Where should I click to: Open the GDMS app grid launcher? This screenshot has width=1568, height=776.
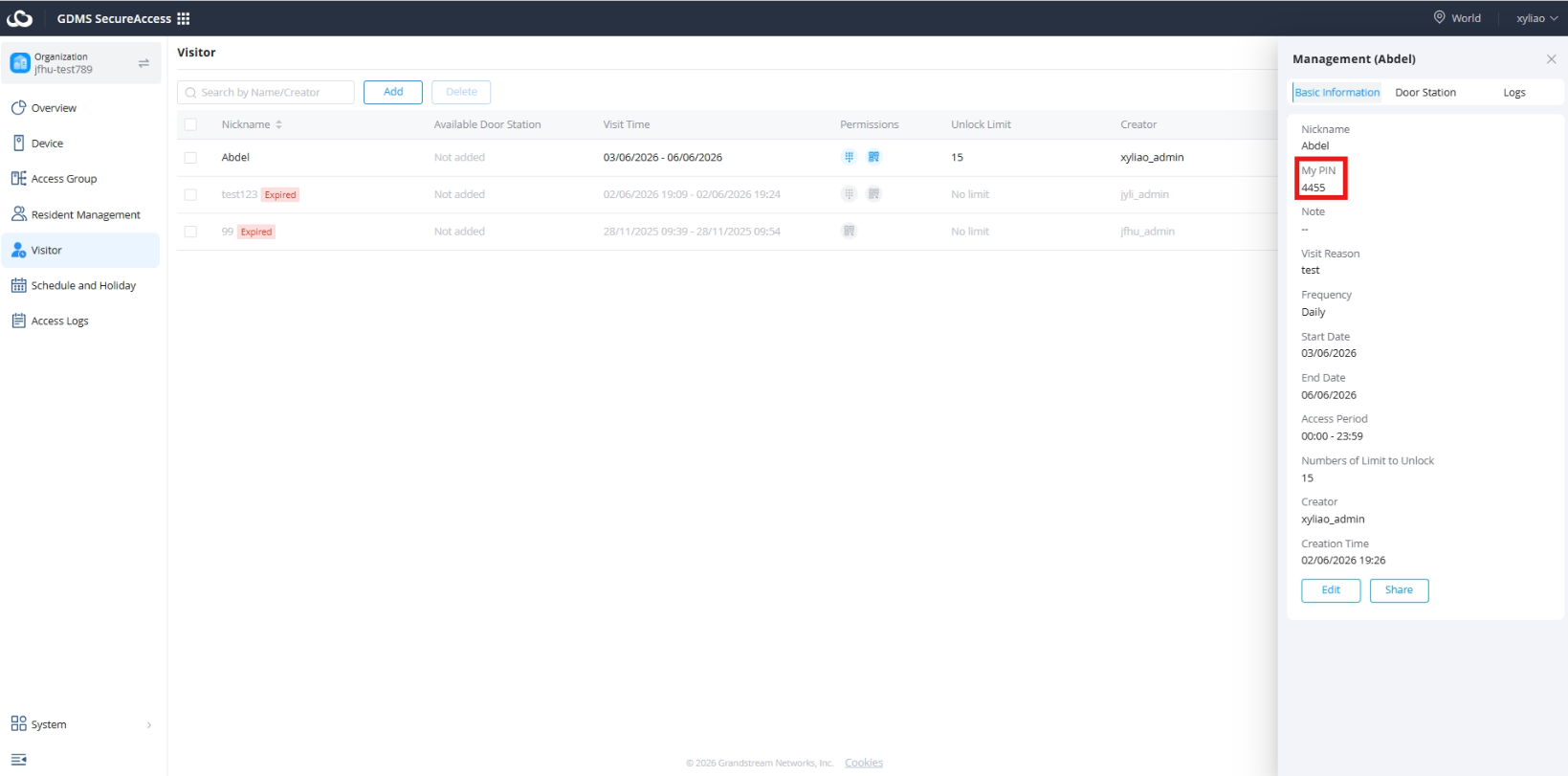click(x=184, y=18)
